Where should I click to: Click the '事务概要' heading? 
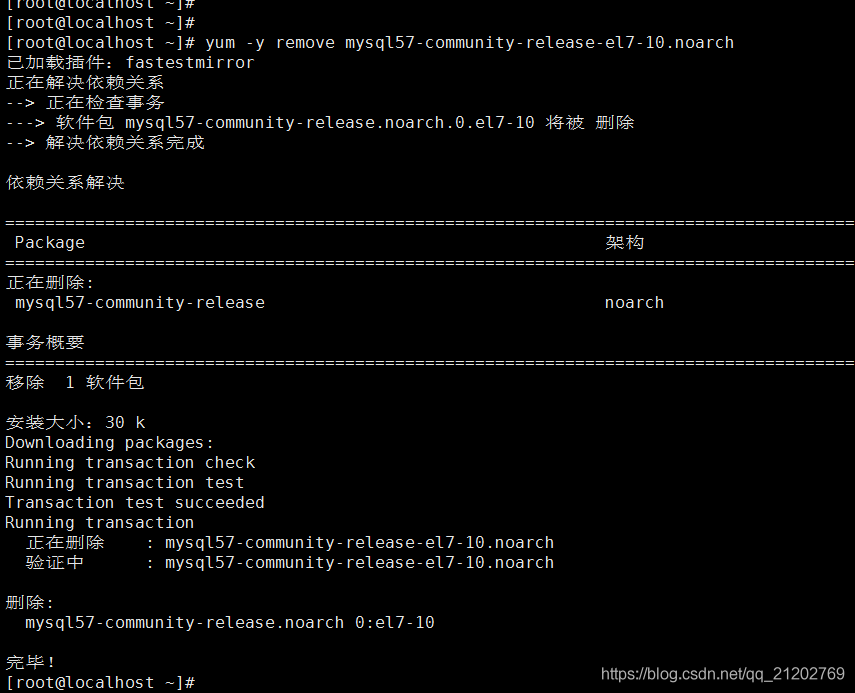[45, 342]
